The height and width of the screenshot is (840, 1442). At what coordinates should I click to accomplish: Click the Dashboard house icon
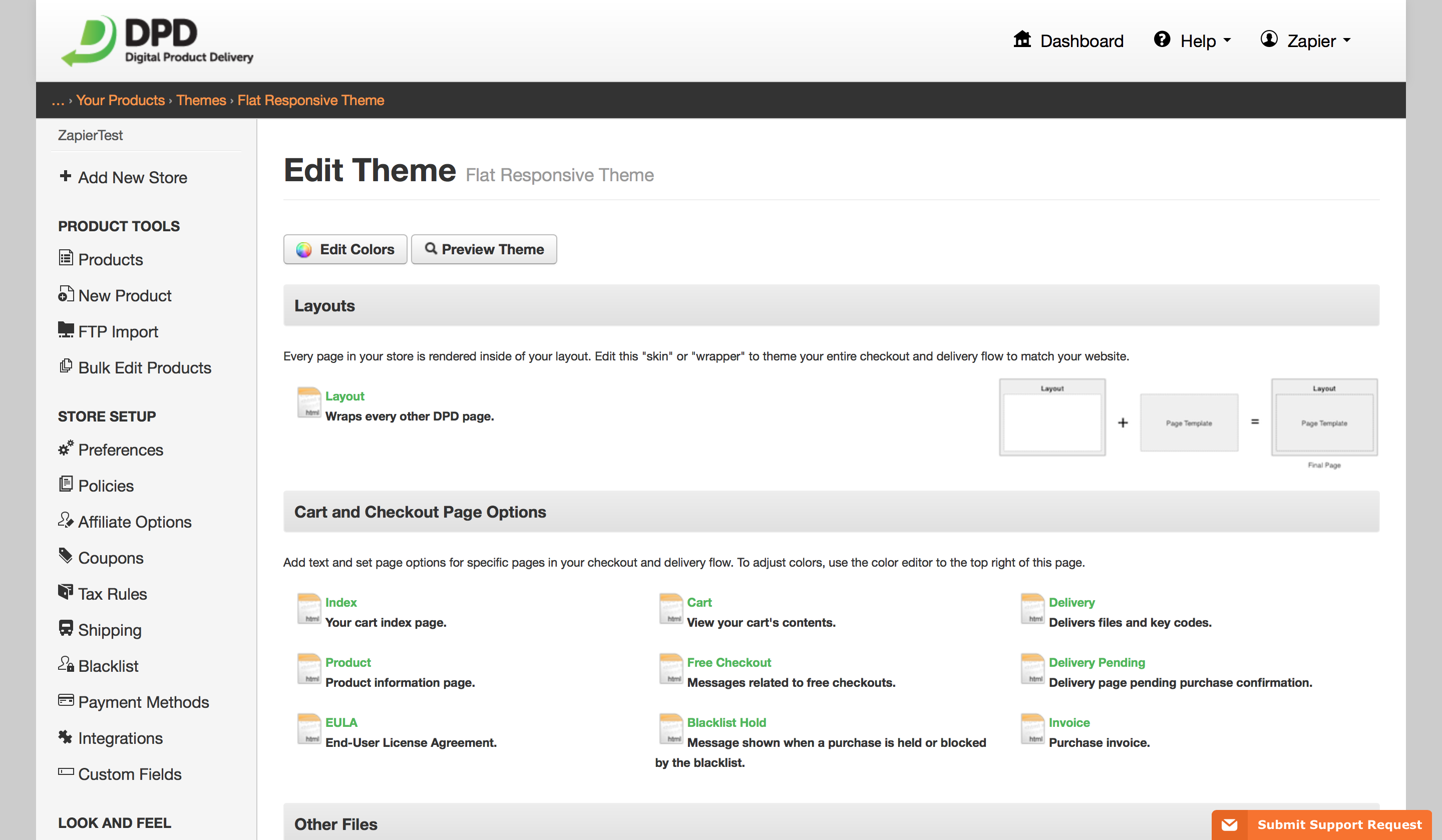click(1022, 40)
